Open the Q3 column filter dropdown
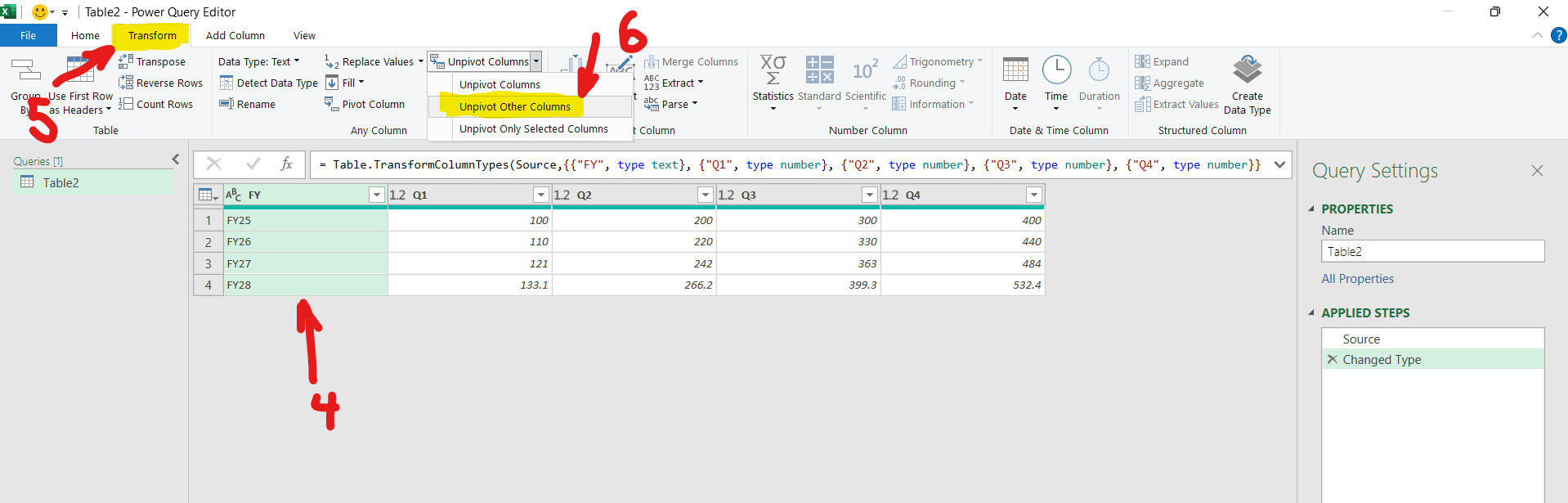The height and width of the screenshot is (503, 1568). point(869,195)
